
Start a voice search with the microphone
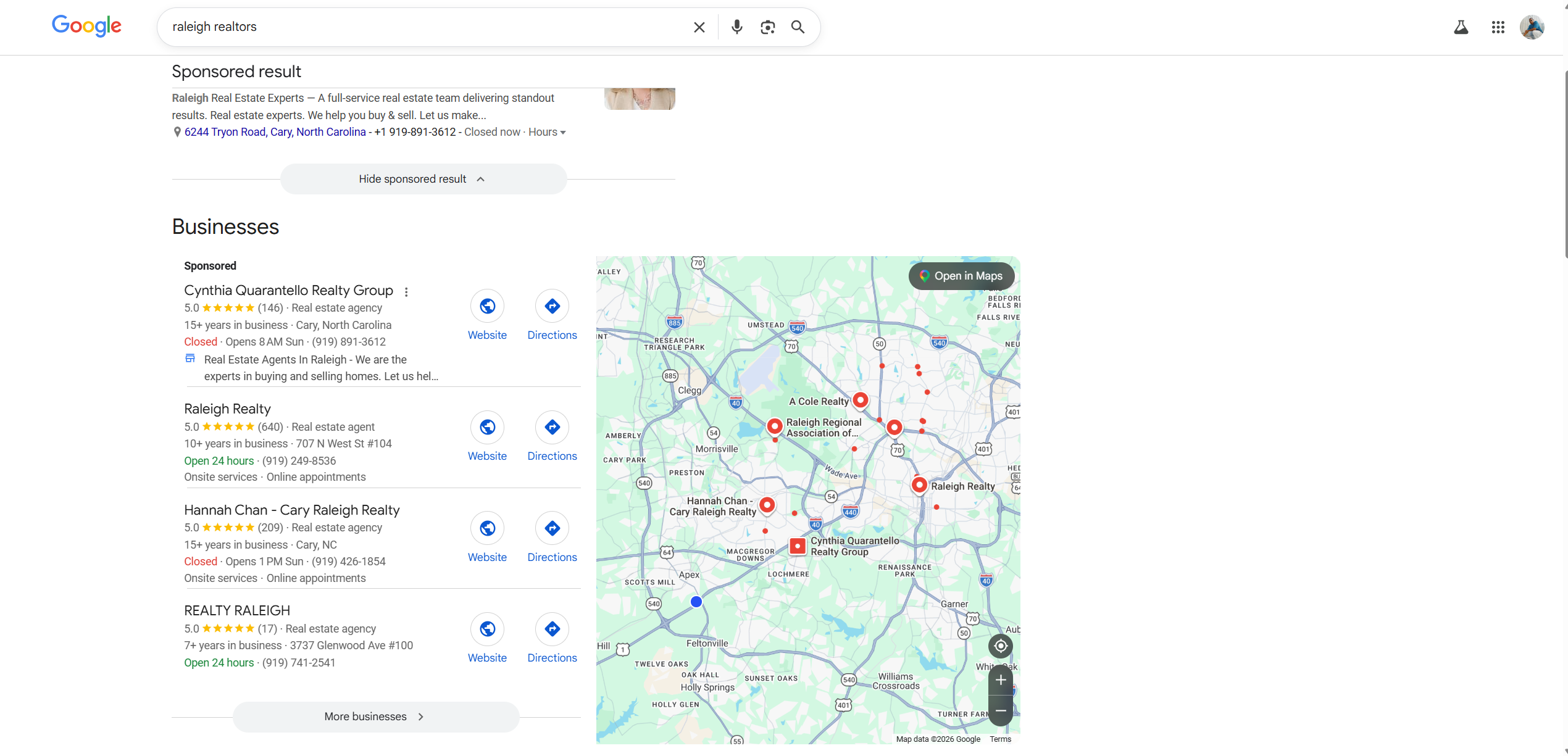[x=736, y=27]
